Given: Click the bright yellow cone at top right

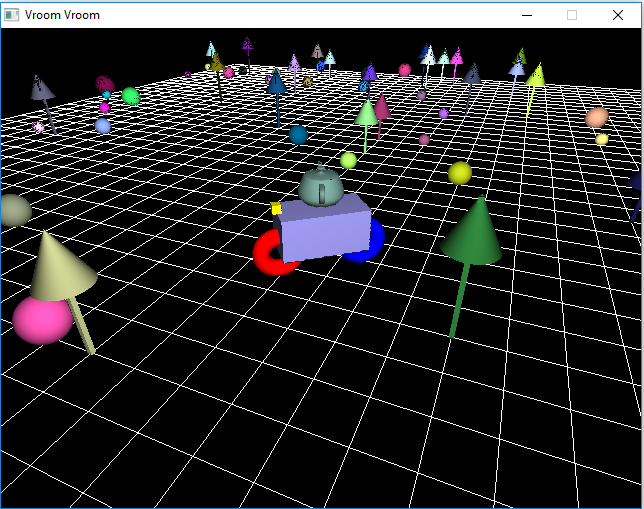Looking at the screenshot, I should tap(537, 75).
